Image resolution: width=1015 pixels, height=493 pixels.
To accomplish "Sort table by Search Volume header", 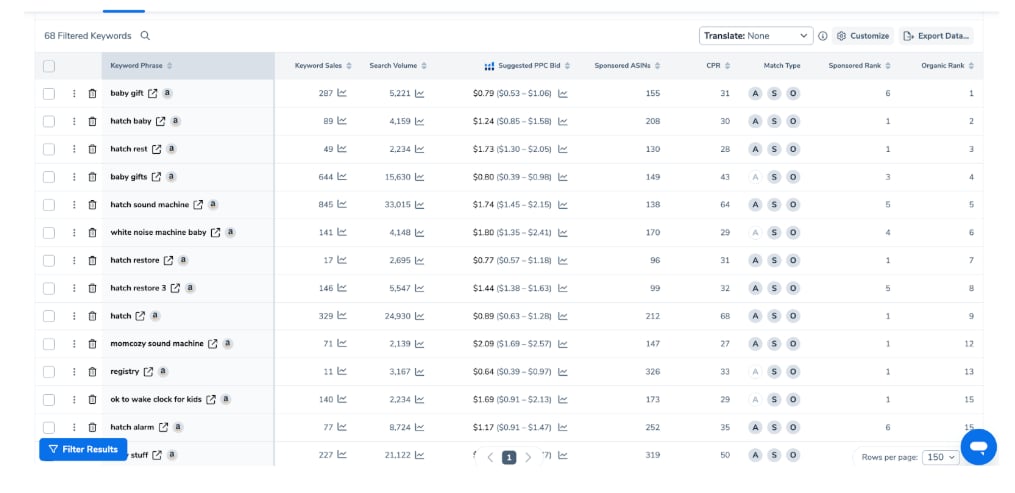I will [x=397, y=66].
